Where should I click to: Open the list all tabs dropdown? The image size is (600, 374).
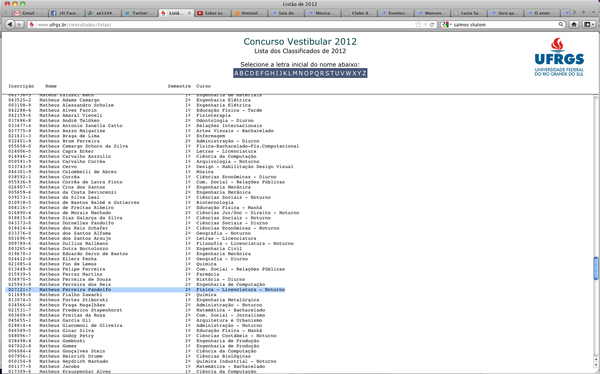[593, 13]
